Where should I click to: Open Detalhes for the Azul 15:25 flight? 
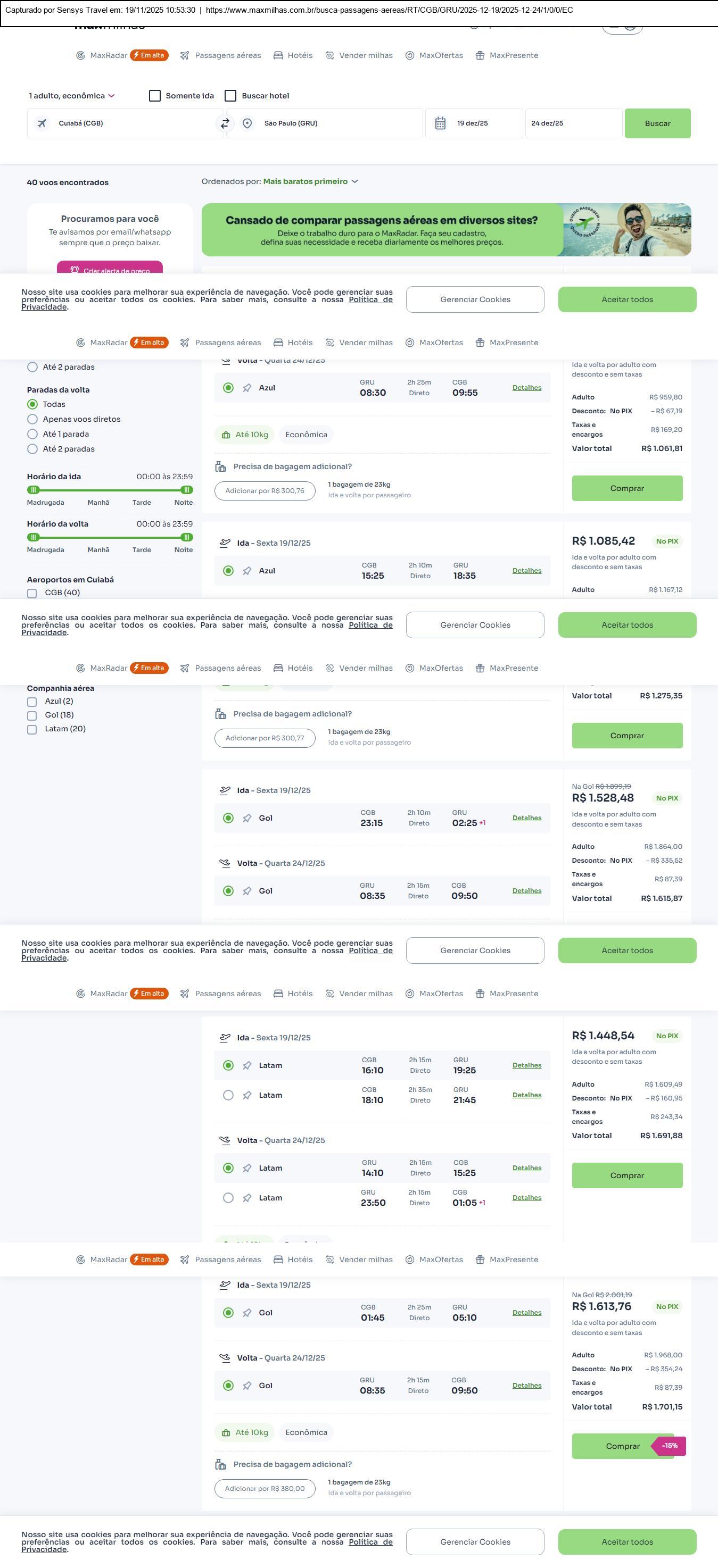pos(527,571)
